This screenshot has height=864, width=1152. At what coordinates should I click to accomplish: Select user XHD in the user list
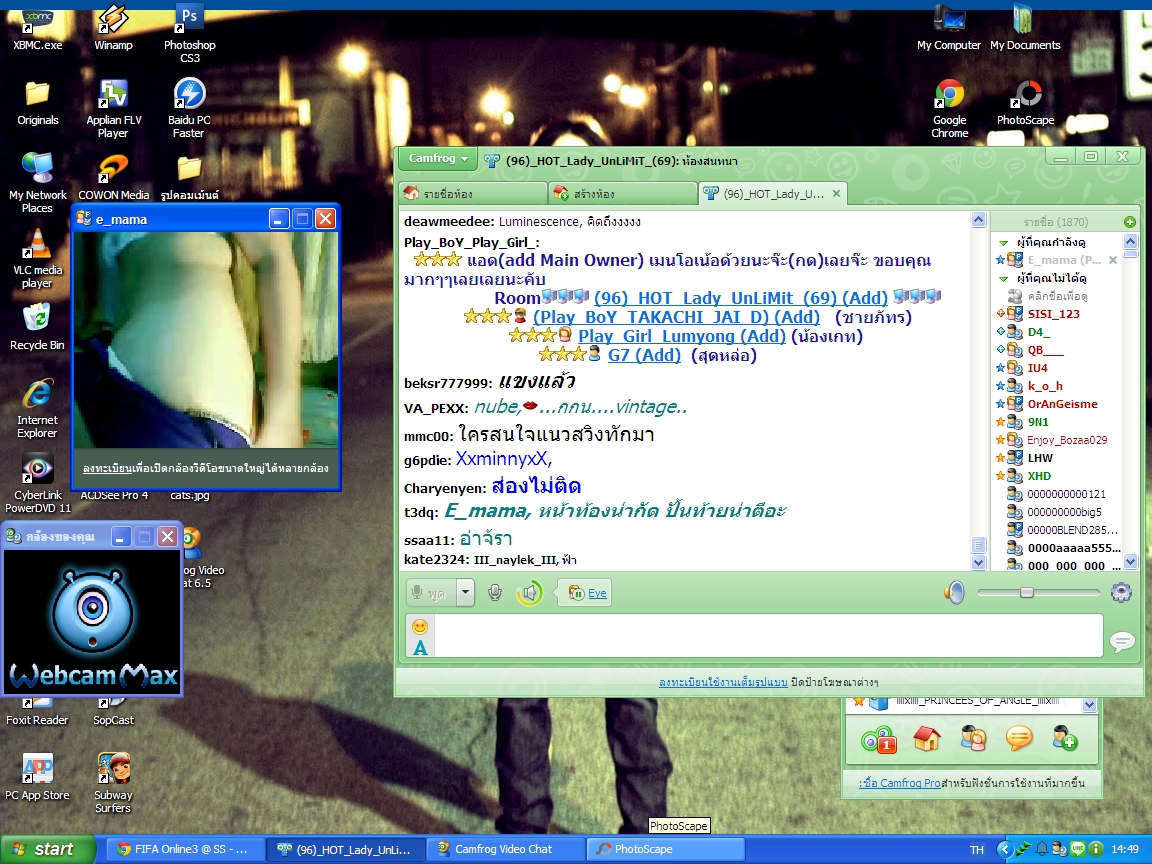[x=1039, y=476]
